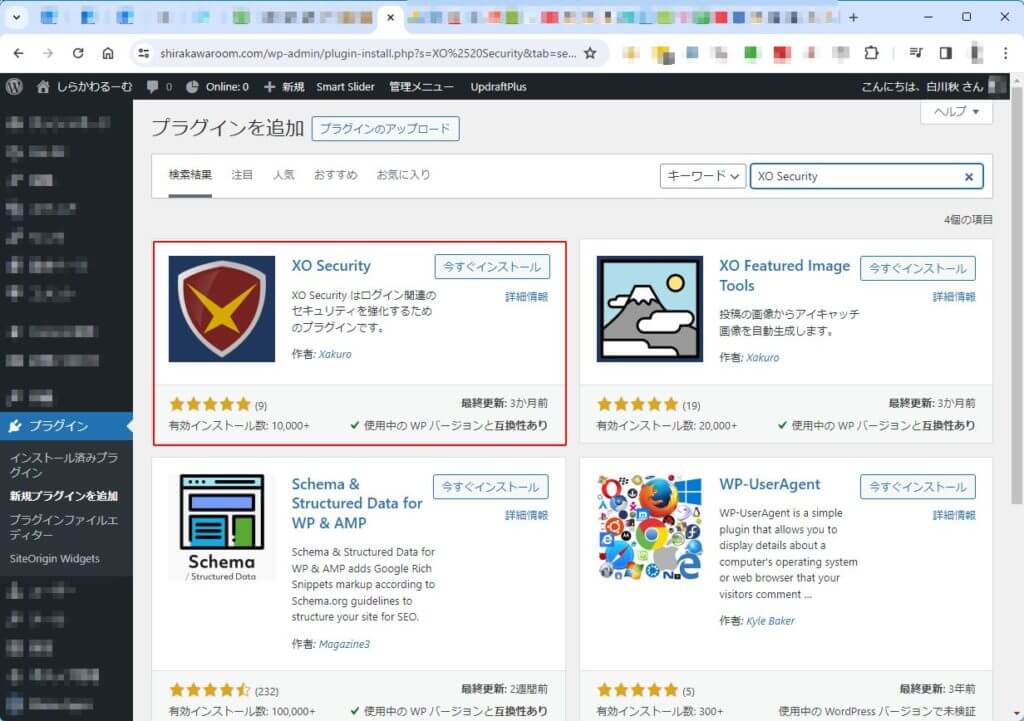Click the プラグインのアップロード button
This screenshot has width=1024, height=721.
click(385, 129)
